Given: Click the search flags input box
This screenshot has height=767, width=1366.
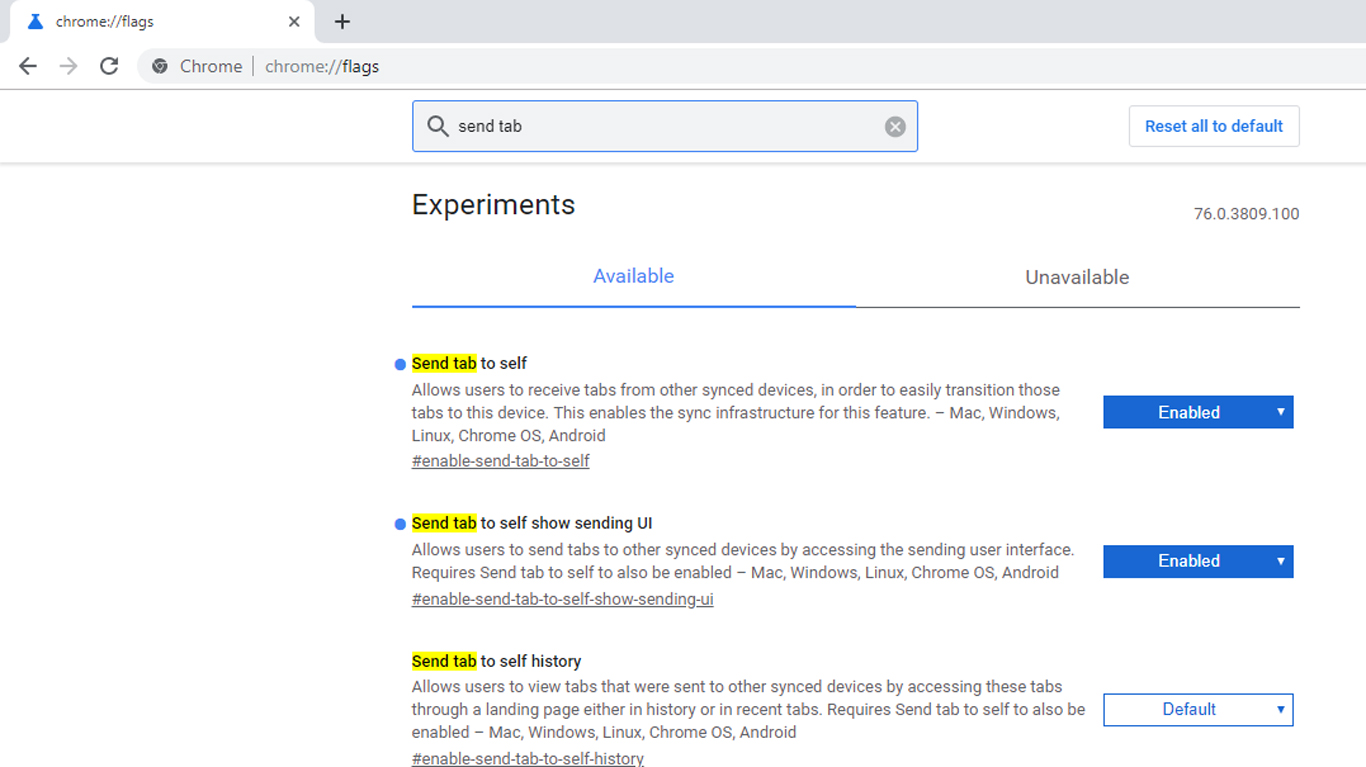Looking at the screenshot, I should point(665,126).
